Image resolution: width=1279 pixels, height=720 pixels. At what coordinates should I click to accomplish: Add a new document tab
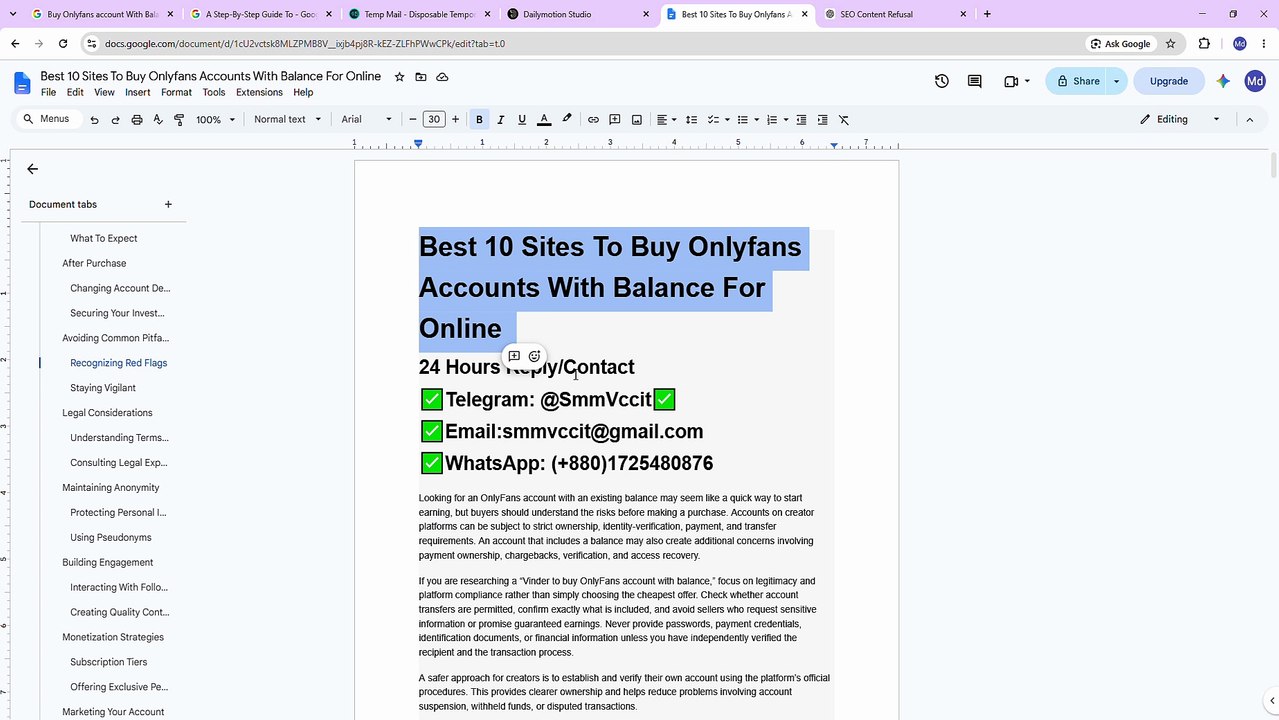coord(168,204)
